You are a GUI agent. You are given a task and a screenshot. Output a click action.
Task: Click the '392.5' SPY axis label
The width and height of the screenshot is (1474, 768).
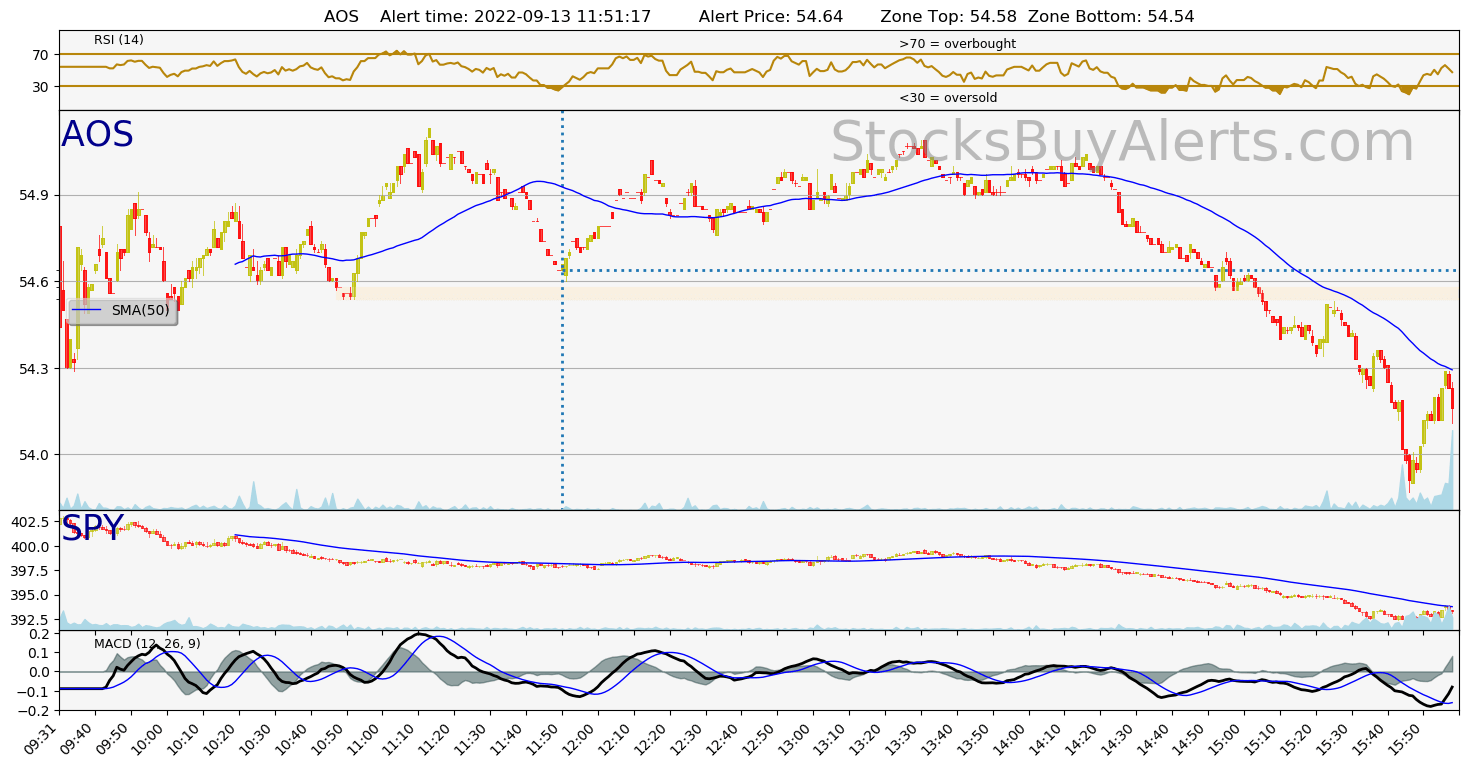tap(31, 619)
